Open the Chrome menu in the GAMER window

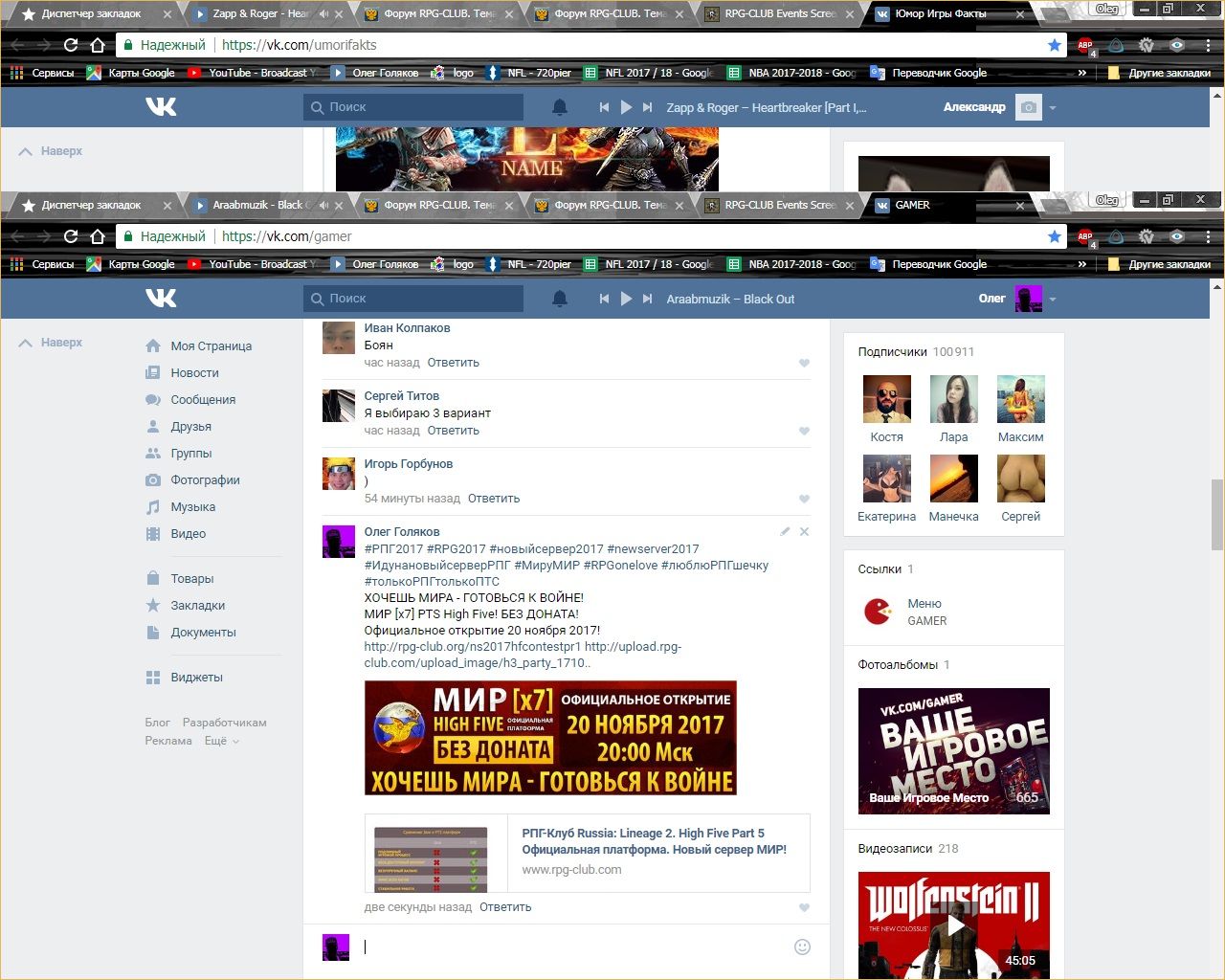point(1208,236)
